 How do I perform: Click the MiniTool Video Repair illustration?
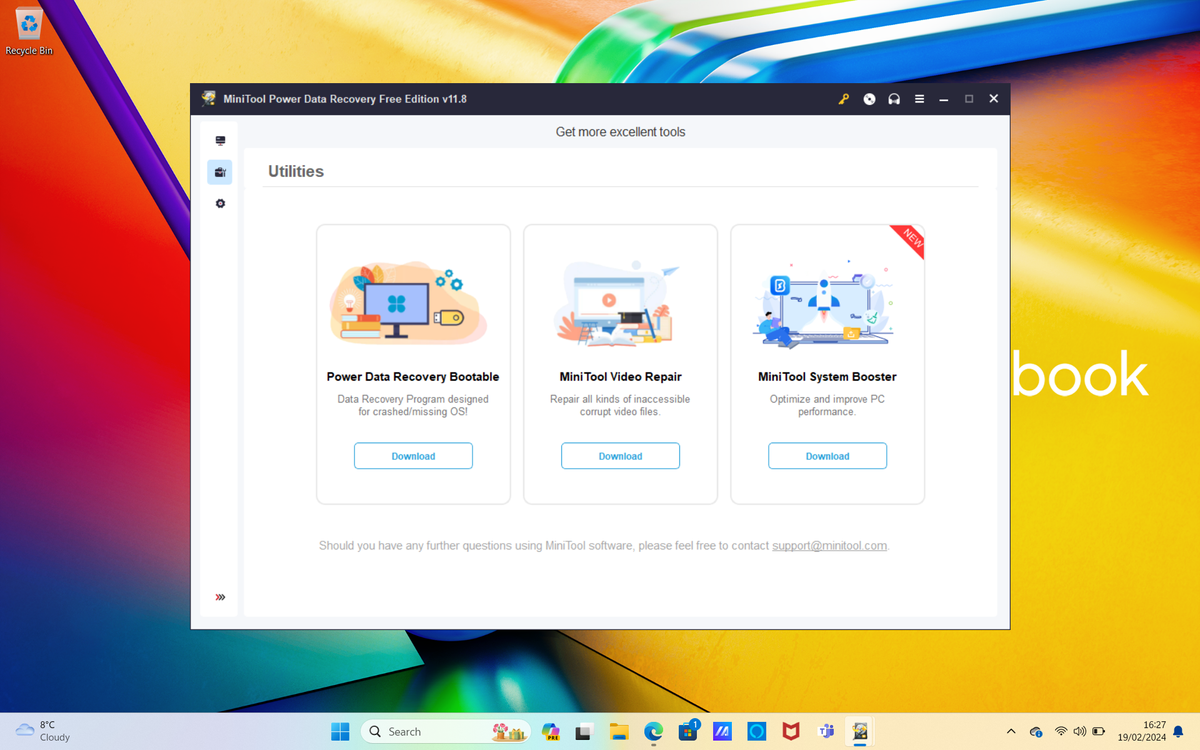pos(616,304)
